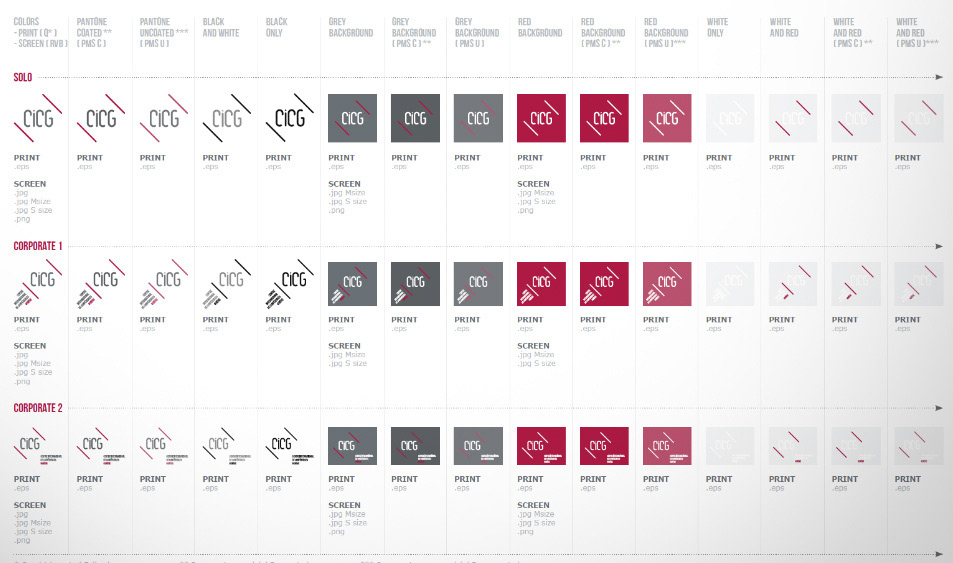Viewport: 953px width, 563px height.
Task: Click the Corporate 1 Red Background (PMS U) swatch
Action: coord(667,285)
